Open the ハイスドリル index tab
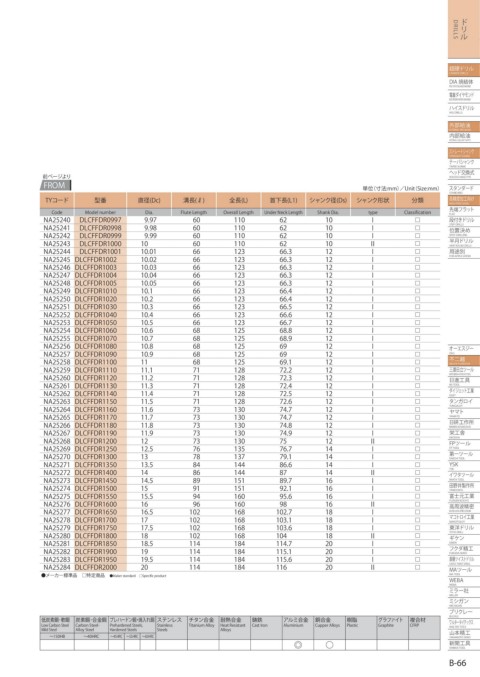The image size is (480, 677). [464, 110]
